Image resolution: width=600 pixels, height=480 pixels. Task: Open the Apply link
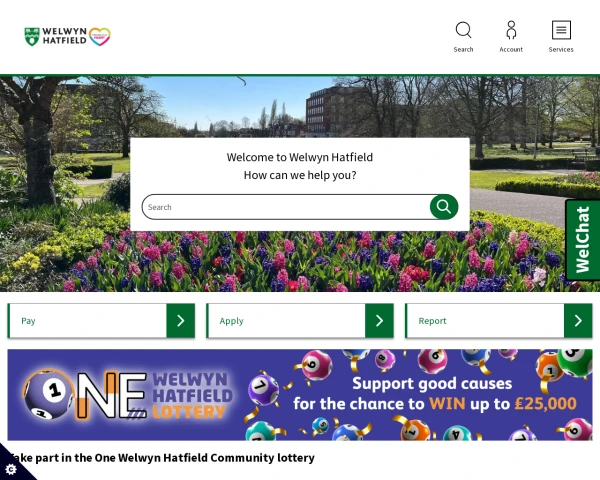pyautogui.click(x=232, y=321)
